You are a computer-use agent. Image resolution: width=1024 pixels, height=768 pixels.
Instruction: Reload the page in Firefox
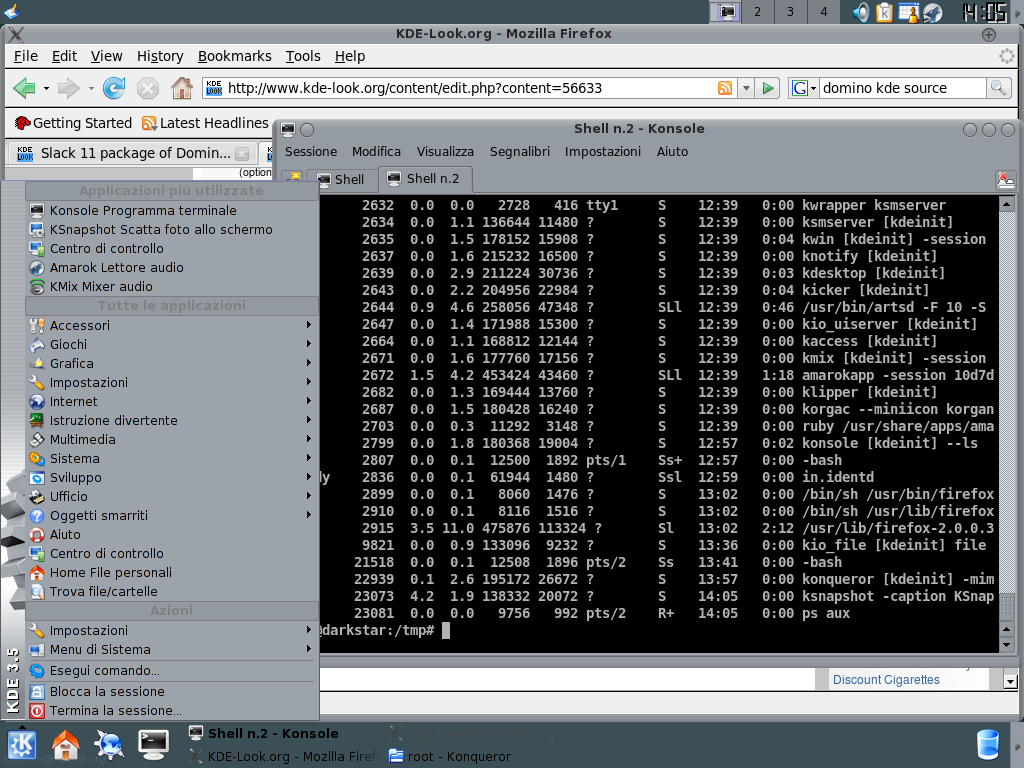[114, 88]
